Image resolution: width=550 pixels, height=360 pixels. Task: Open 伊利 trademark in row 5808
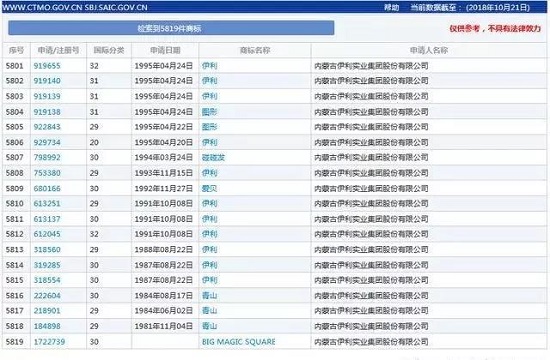pos(209,173)
